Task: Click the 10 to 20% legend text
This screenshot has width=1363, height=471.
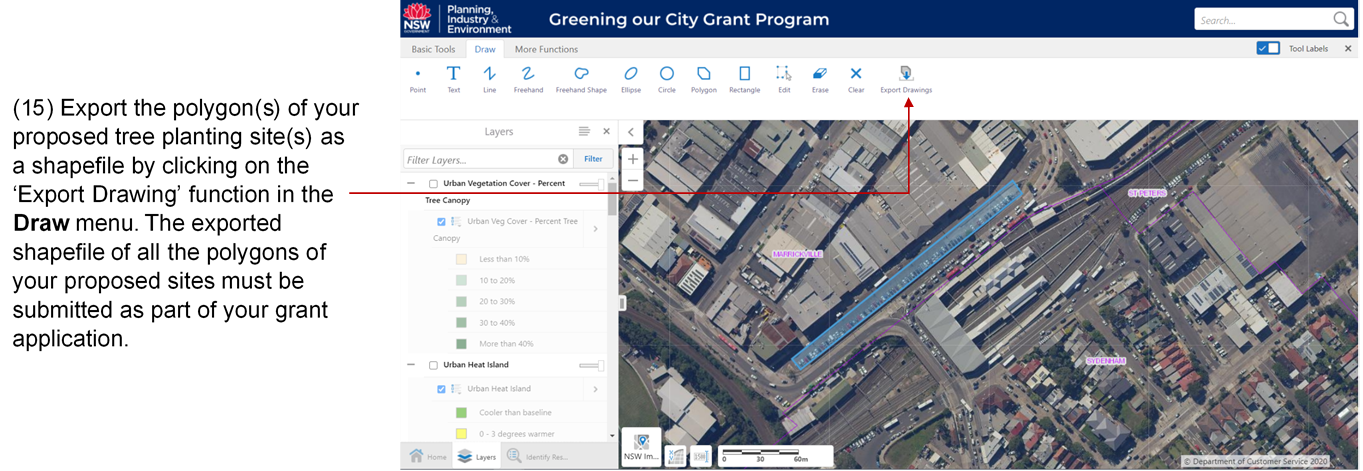Action: 497,280
